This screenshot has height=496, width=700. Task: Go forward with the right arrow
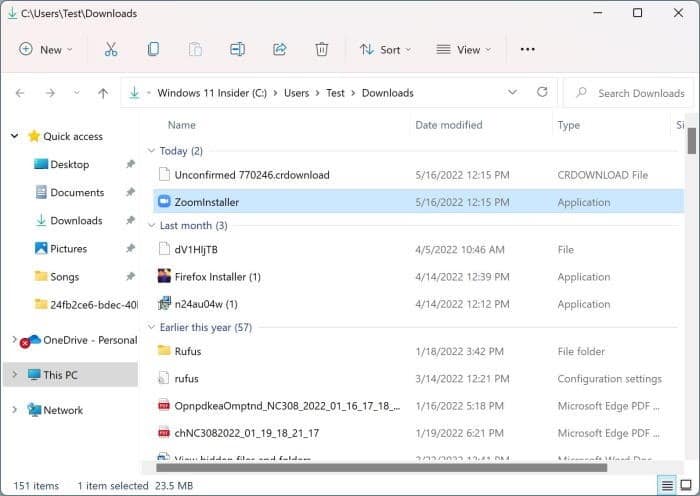point(50,93)
